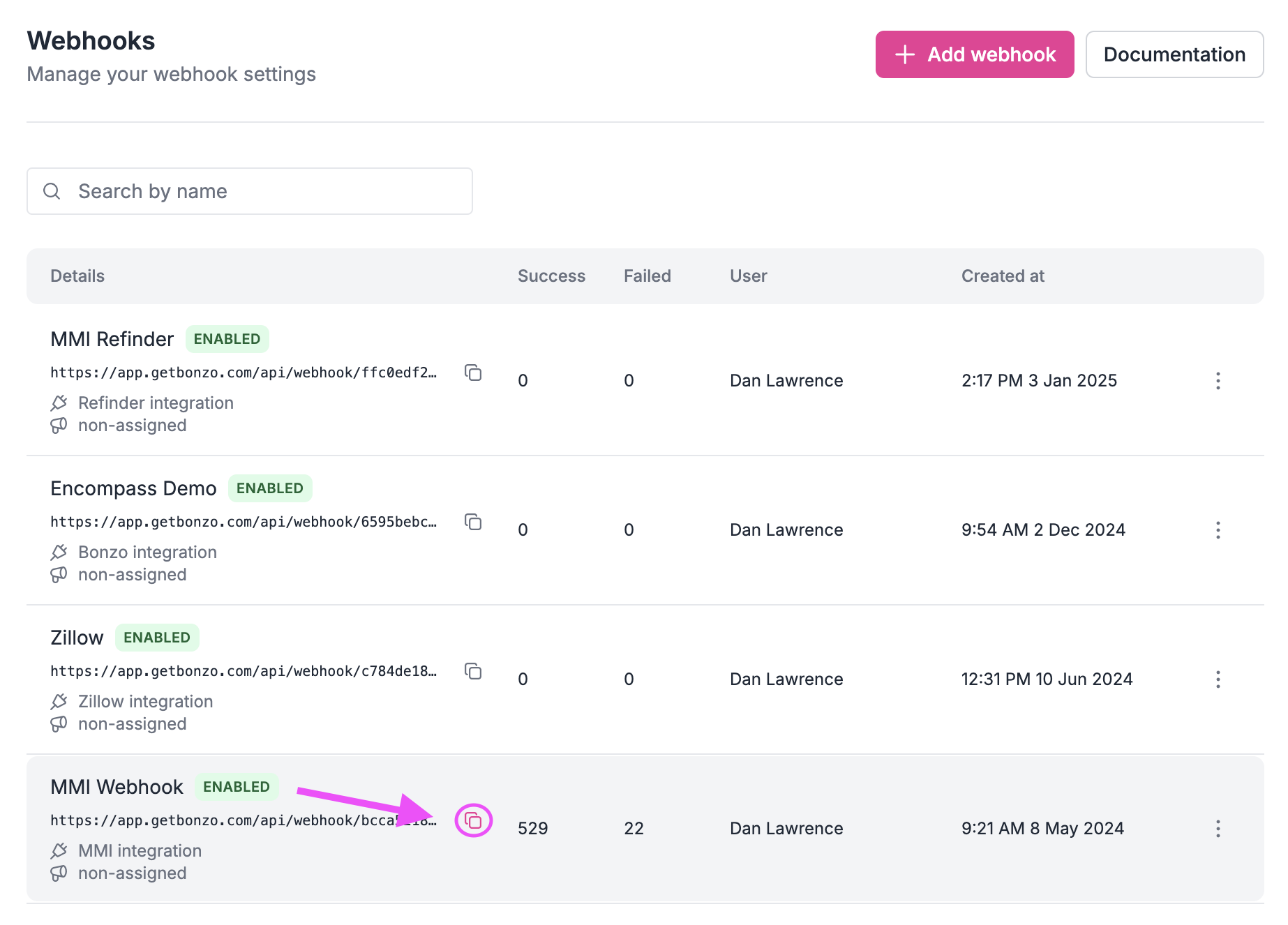Click the megaphone icon beside Encompass Demo's non-assigned label
The height and width of the screenshot is (925, 1288).
(x=59, y=574)
